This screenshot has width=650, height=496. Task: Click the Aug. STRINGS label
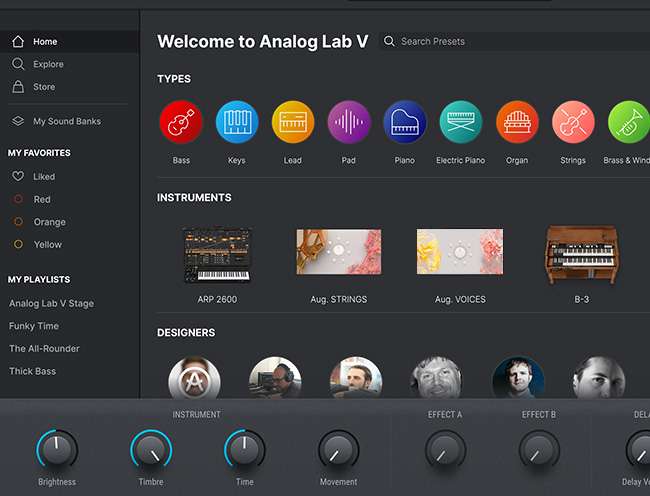point(339,299)
